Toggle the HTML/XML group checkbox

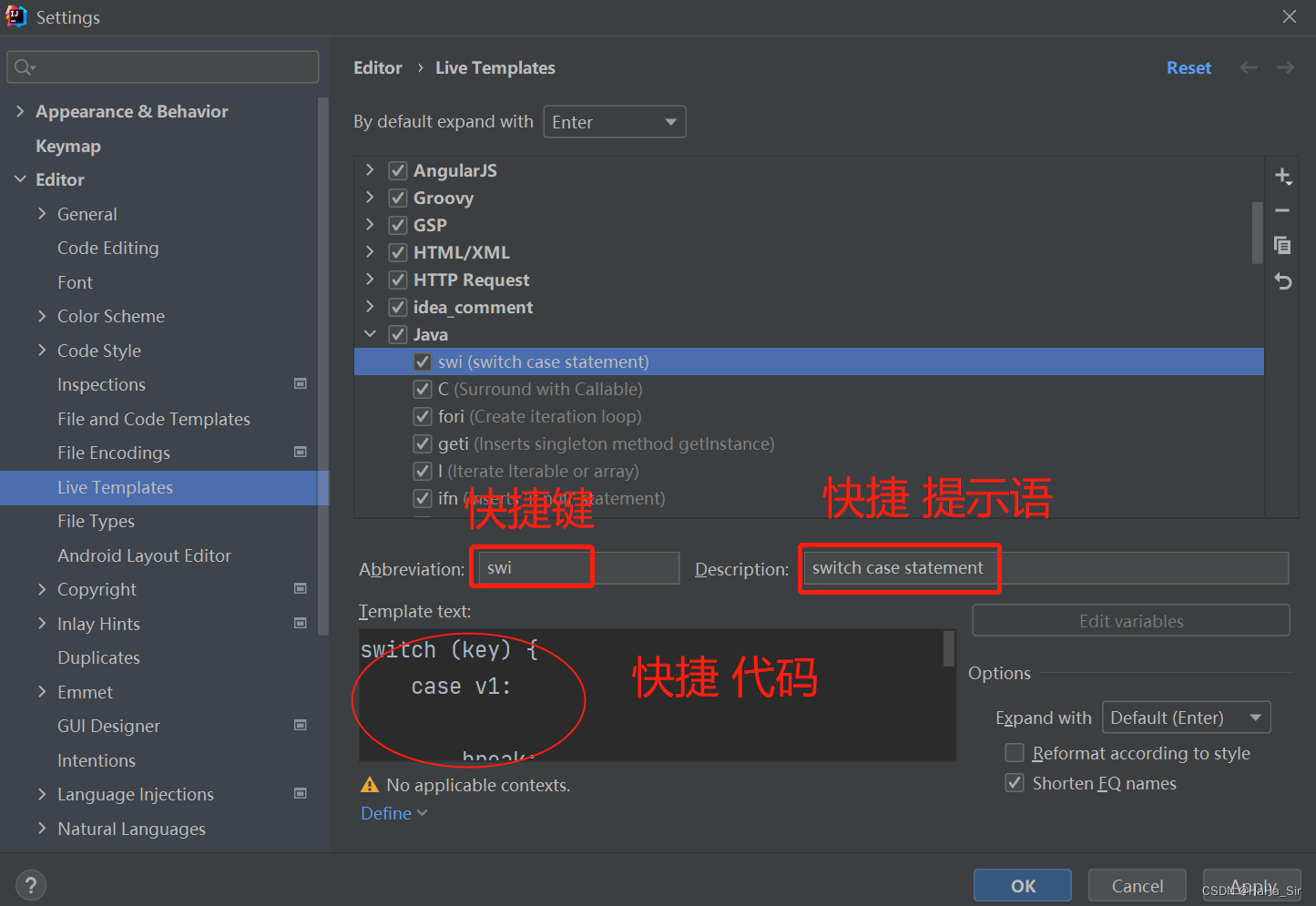[398, 252]
